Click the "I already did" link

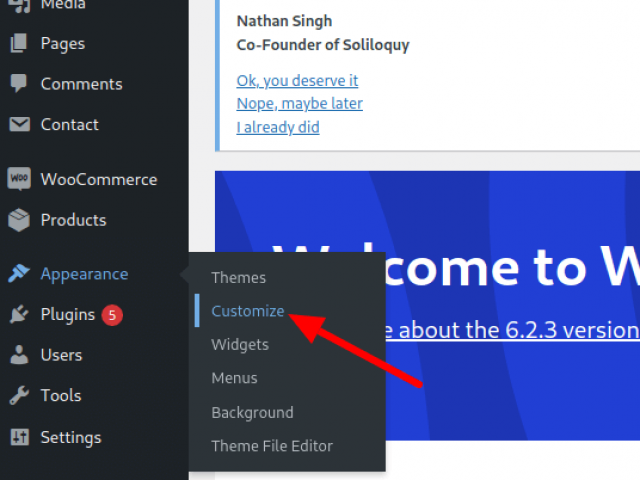pos(277,127)
